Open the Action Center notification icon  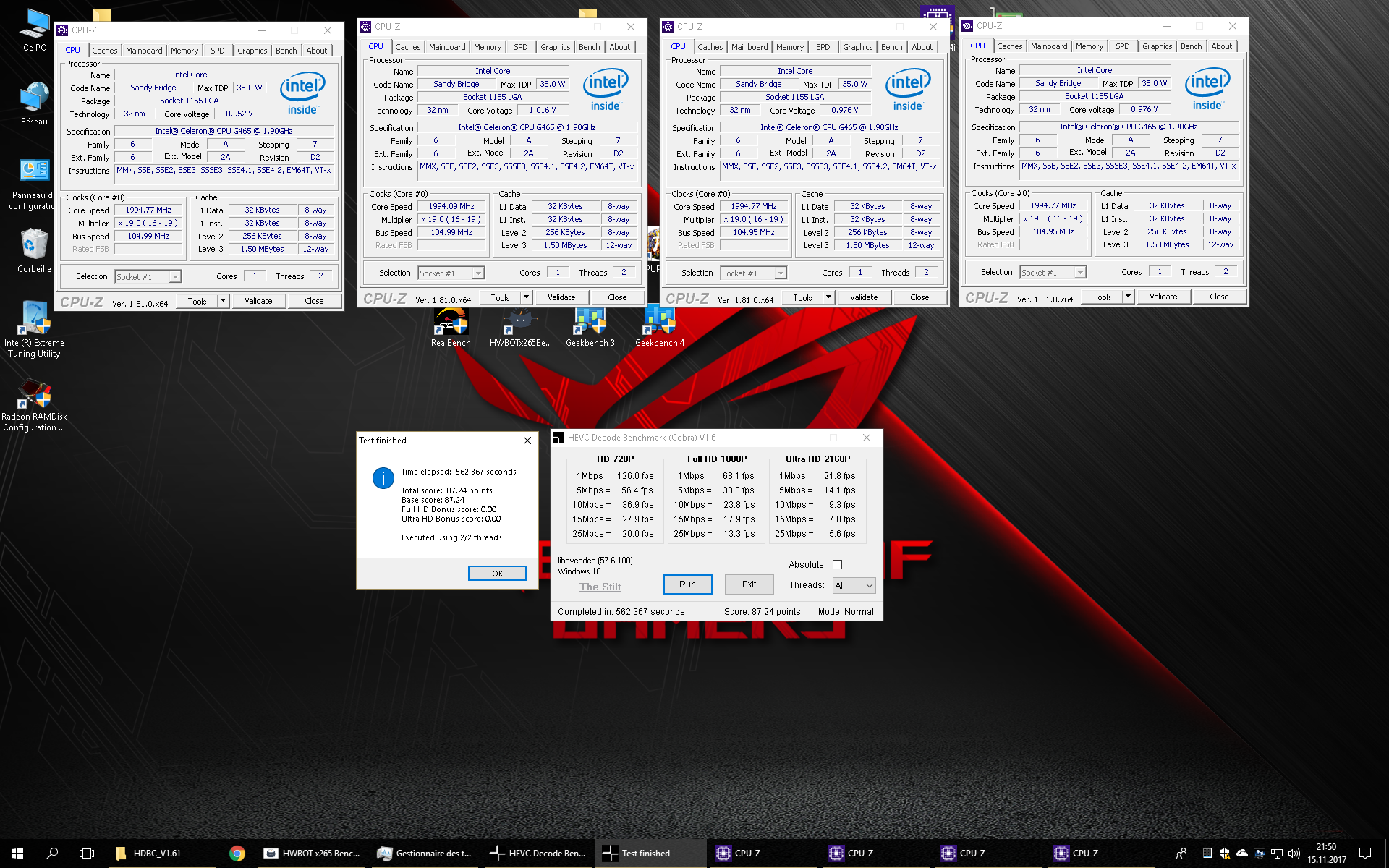pos(1365,854)
